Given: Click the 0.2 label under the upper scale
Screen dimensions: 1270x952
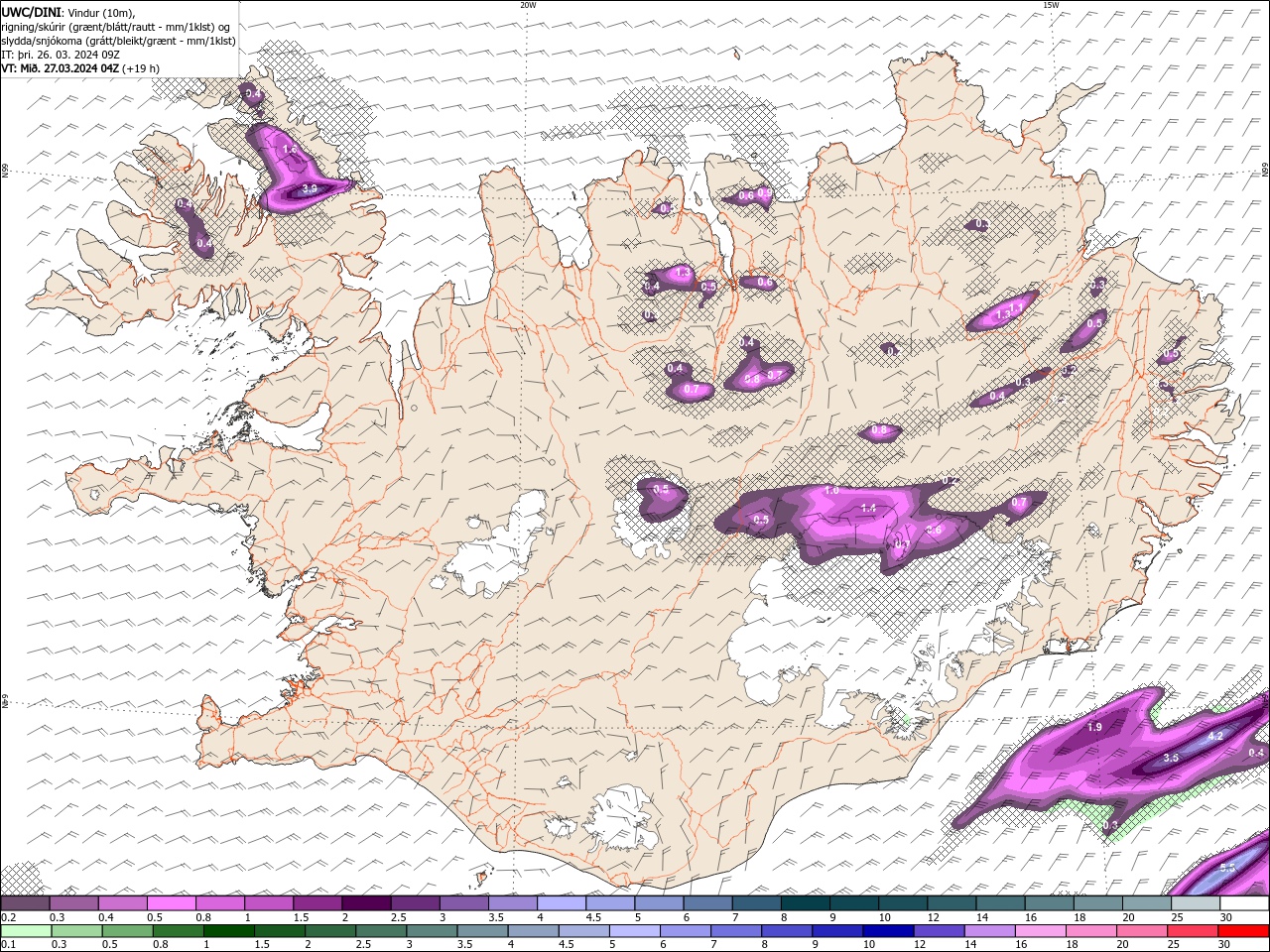Looking at the screenshot, I should 7,917.
